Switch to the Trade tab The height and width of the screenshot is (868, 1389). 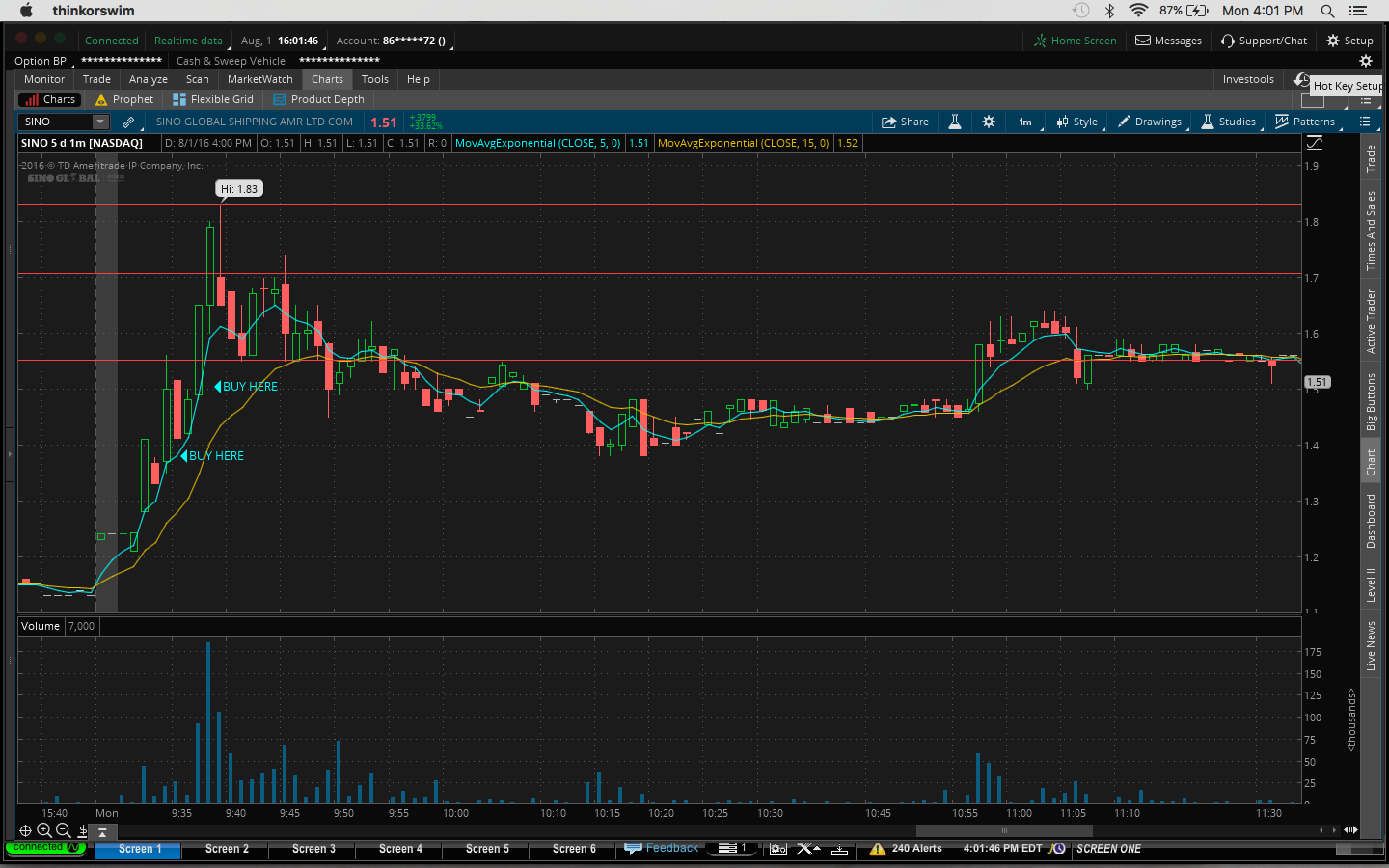point(96,79)
